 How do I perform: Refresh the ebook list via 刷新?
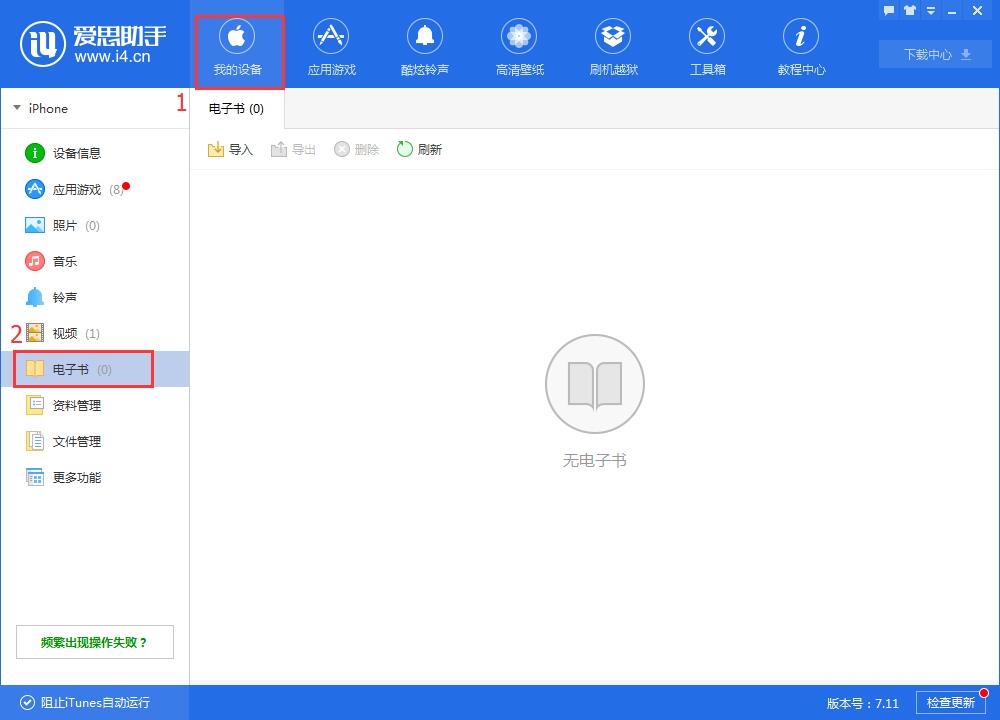419,148
